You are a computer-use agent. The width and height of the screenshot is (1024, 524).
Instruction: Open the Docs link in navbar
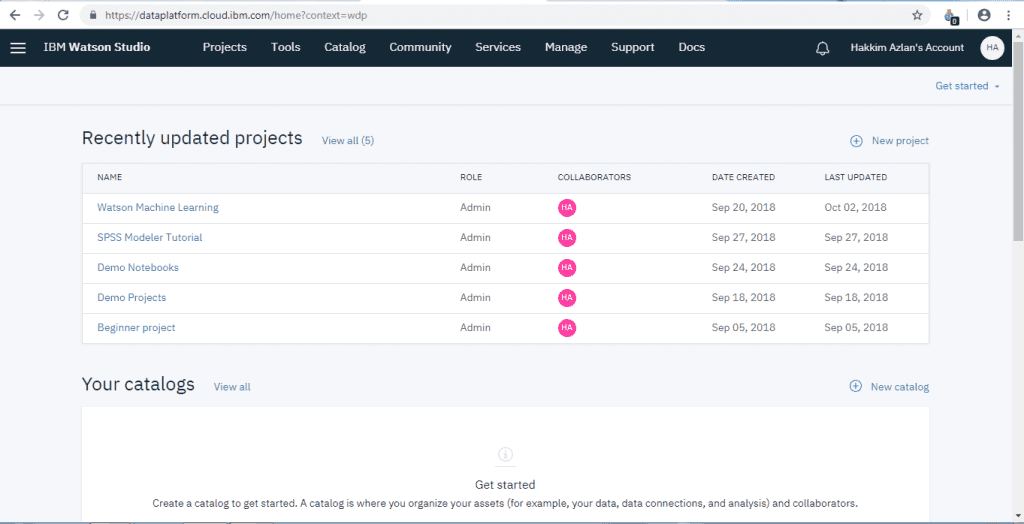tap(691, 48)
